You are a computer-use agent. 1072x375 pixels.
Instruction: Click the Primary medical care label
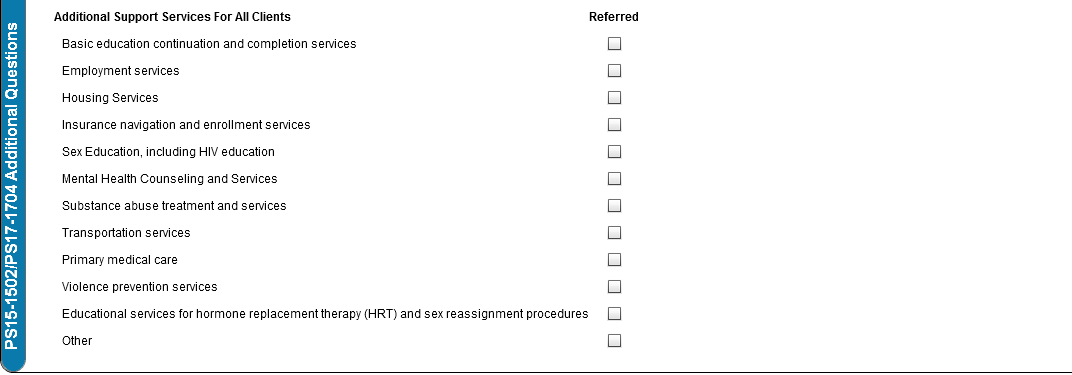tap(120, 260)
